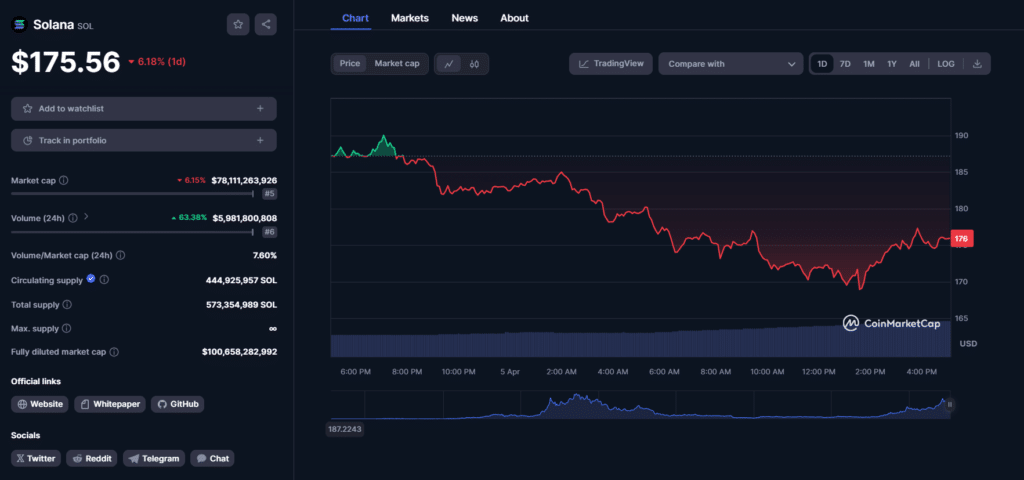This screenshot has width=1024, height=480.
Task: Select 1D time range
Action: pos(822,64)
